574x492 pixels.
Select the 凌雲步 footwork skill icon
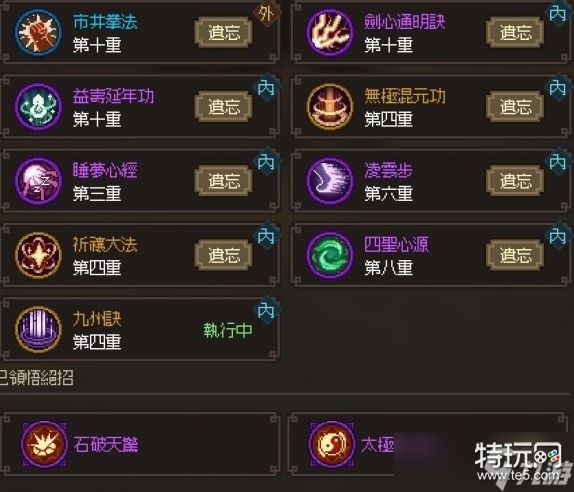point(330,180)
